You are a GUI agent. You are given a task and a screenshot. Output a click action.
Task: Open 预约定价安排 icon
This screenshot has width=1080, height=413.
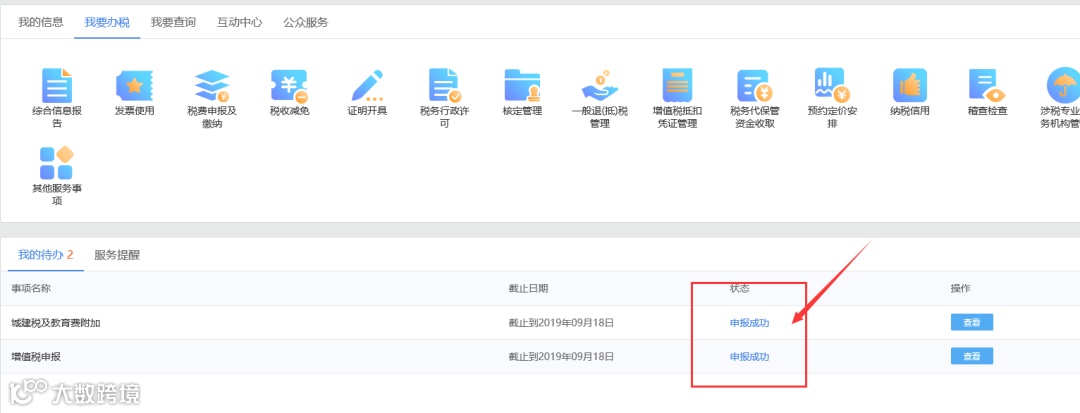pyautogui.click(x=832, y=86)
